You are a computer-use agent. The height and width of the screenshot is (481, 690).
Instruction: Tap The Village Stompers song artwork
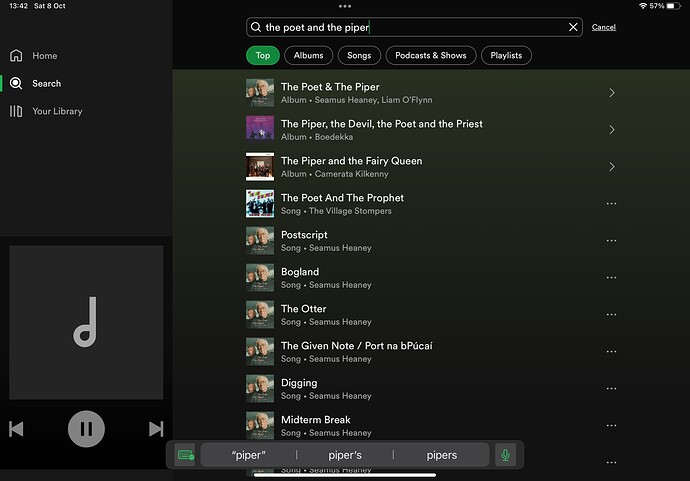[260, 204]
